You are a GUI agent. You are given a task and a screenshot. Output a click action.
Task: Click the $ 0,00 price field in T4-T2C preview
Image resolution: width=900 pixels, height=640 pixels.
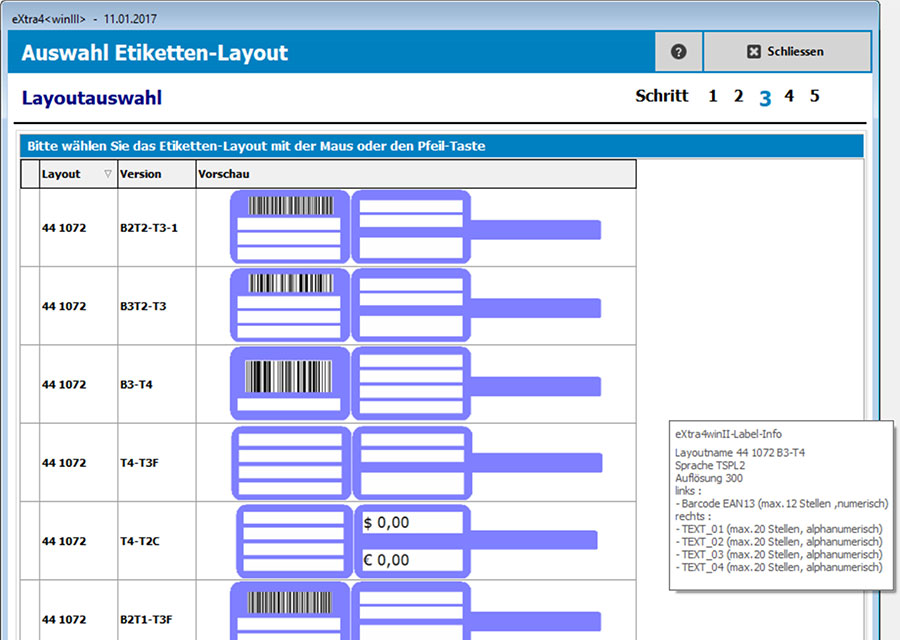(x=410, y=523)
